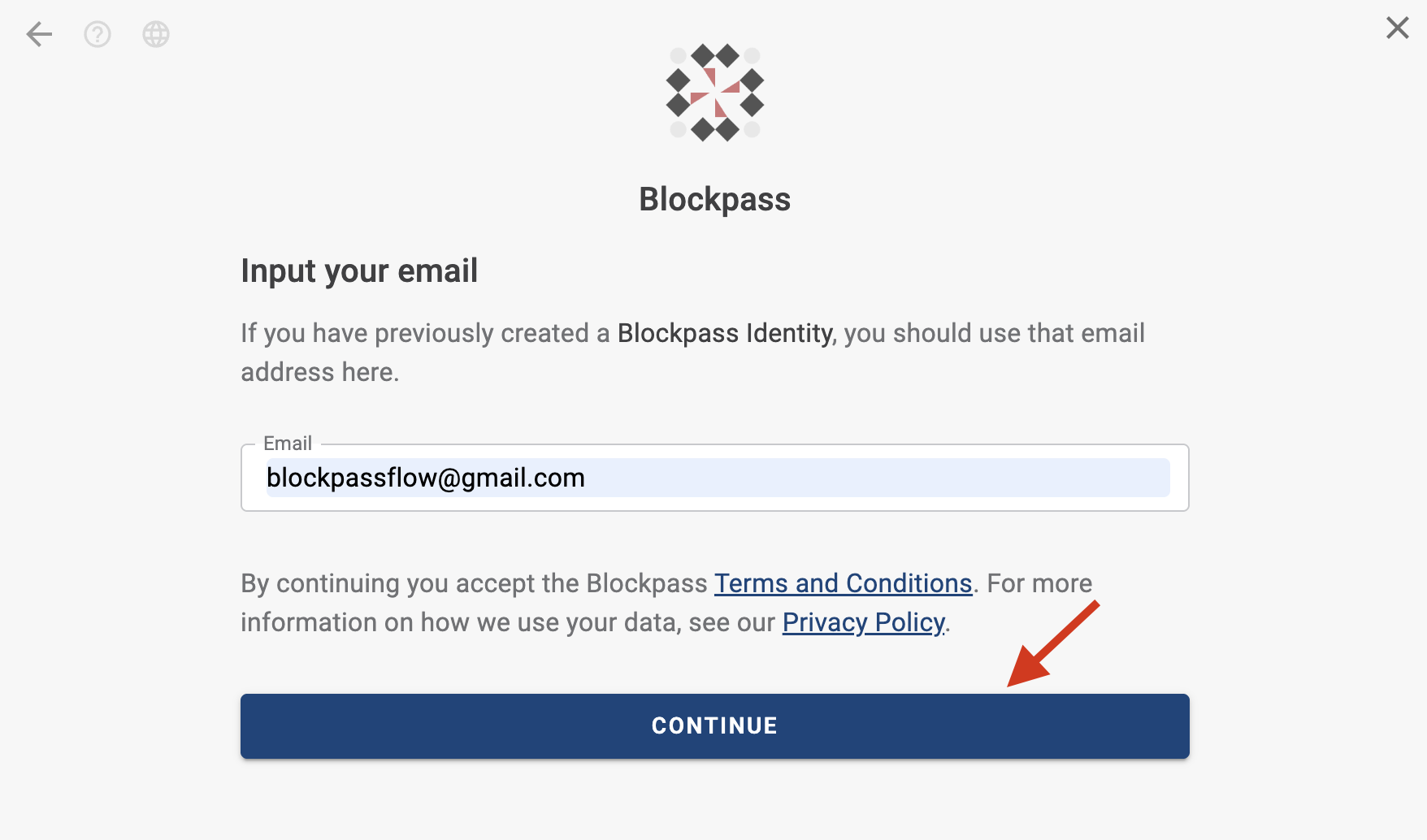This screenshot has height=840, width=1427.
Task: Click empty space right of the email address
Action: click(x=878, y=478)
